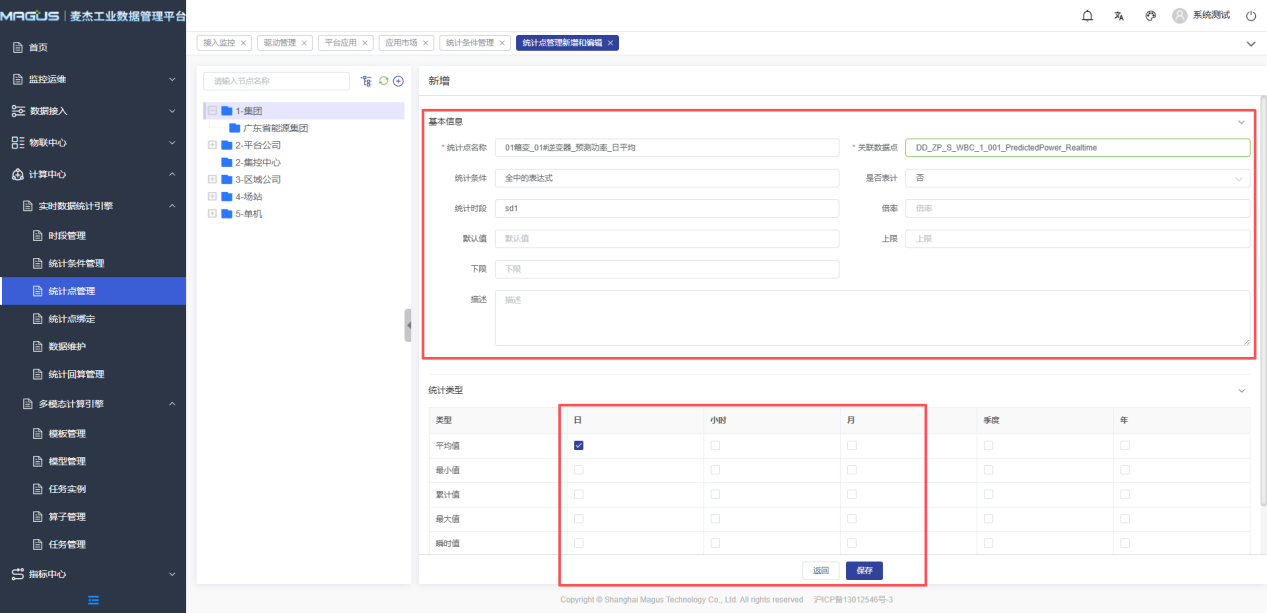Open the theme palette icon
The height and width of the screenshot is (613, 1267).
pos(1150,16)
